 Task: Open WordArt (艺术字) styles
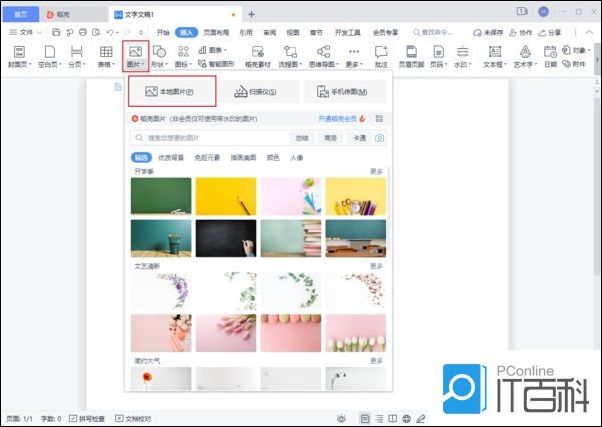pyautogui.click(x=525, y=57)
